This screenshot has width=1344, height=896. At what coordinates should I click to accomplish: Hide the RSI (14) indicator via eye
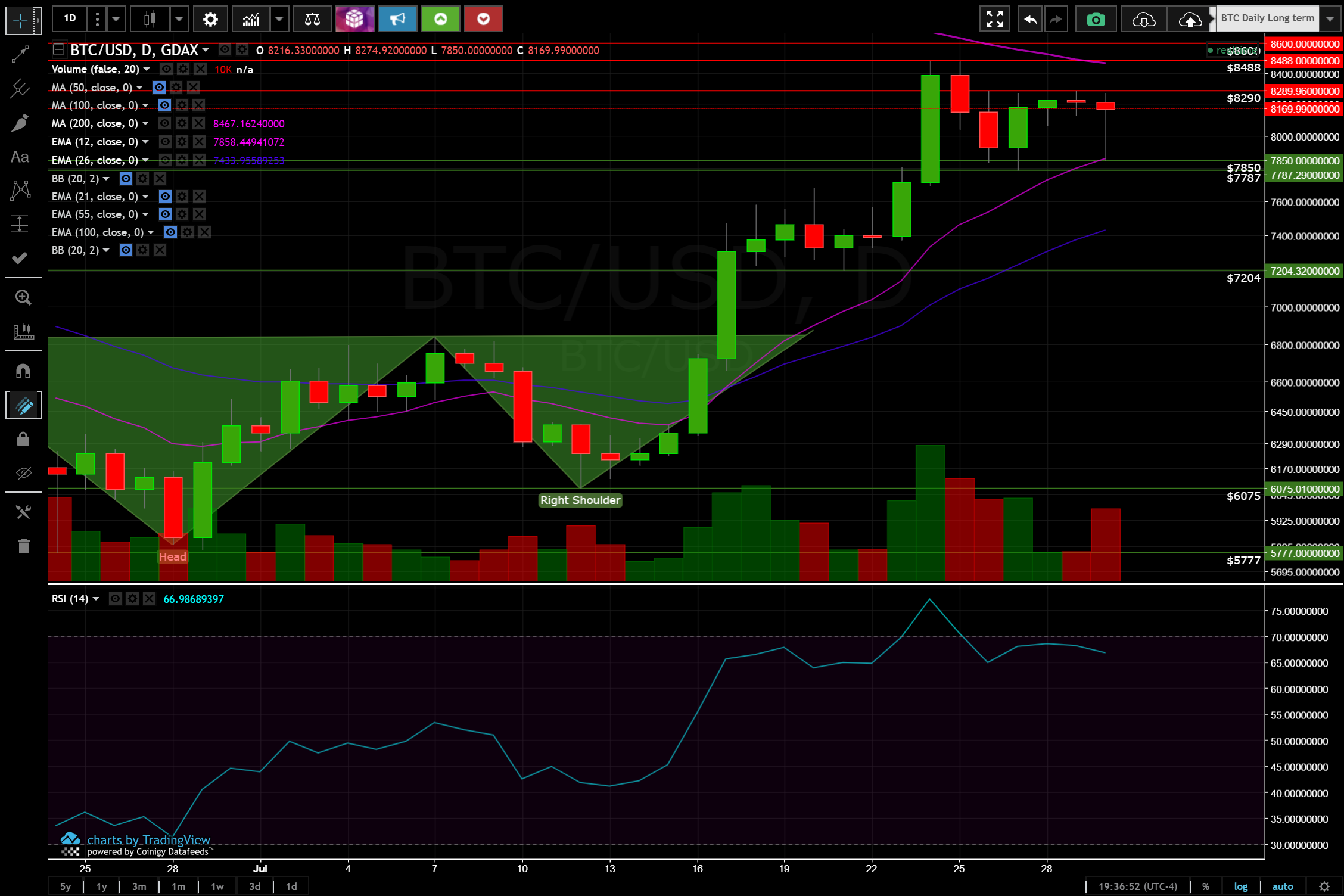(116, 599)
